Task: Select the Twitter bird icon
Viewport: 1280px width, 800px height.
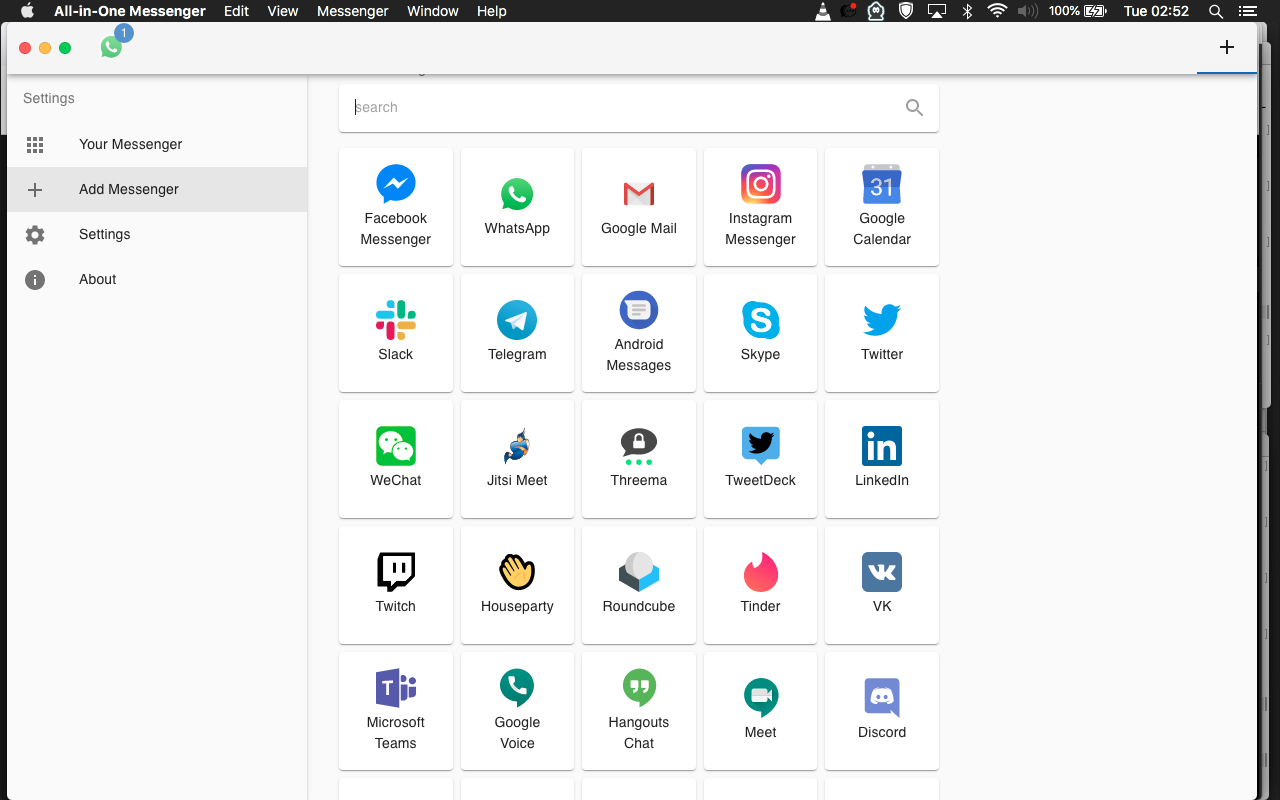Action: (882, 320)
